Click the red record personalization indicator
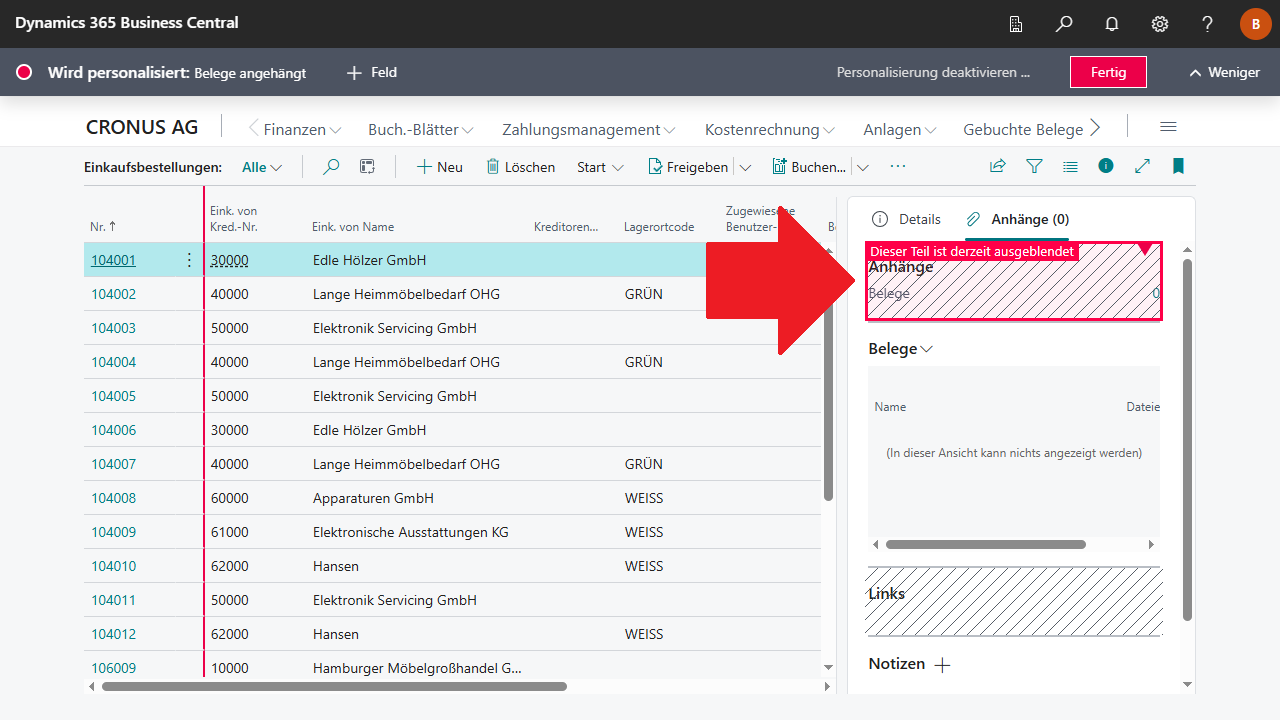Viewport: 1280px width, 720px height. pos(25,72)
